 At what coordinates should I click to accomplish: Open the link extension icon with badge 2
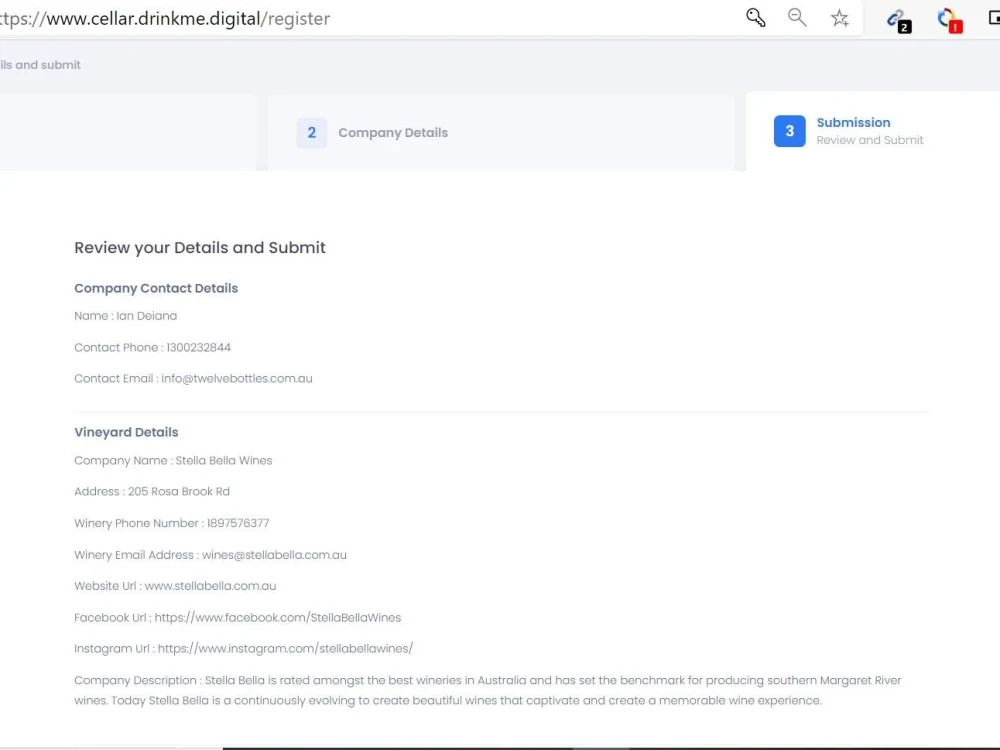coord(899,20)
